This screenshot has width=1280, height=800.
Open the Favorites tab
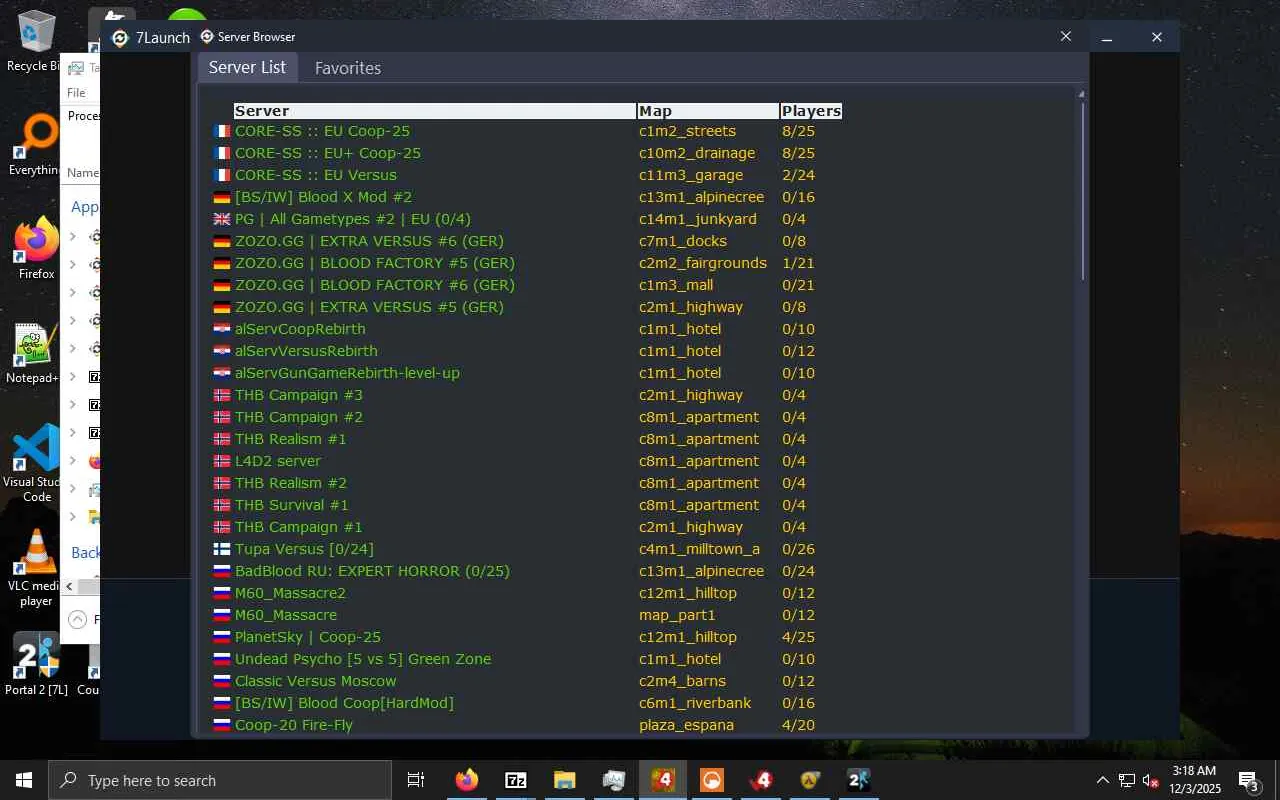click(348, 68)
